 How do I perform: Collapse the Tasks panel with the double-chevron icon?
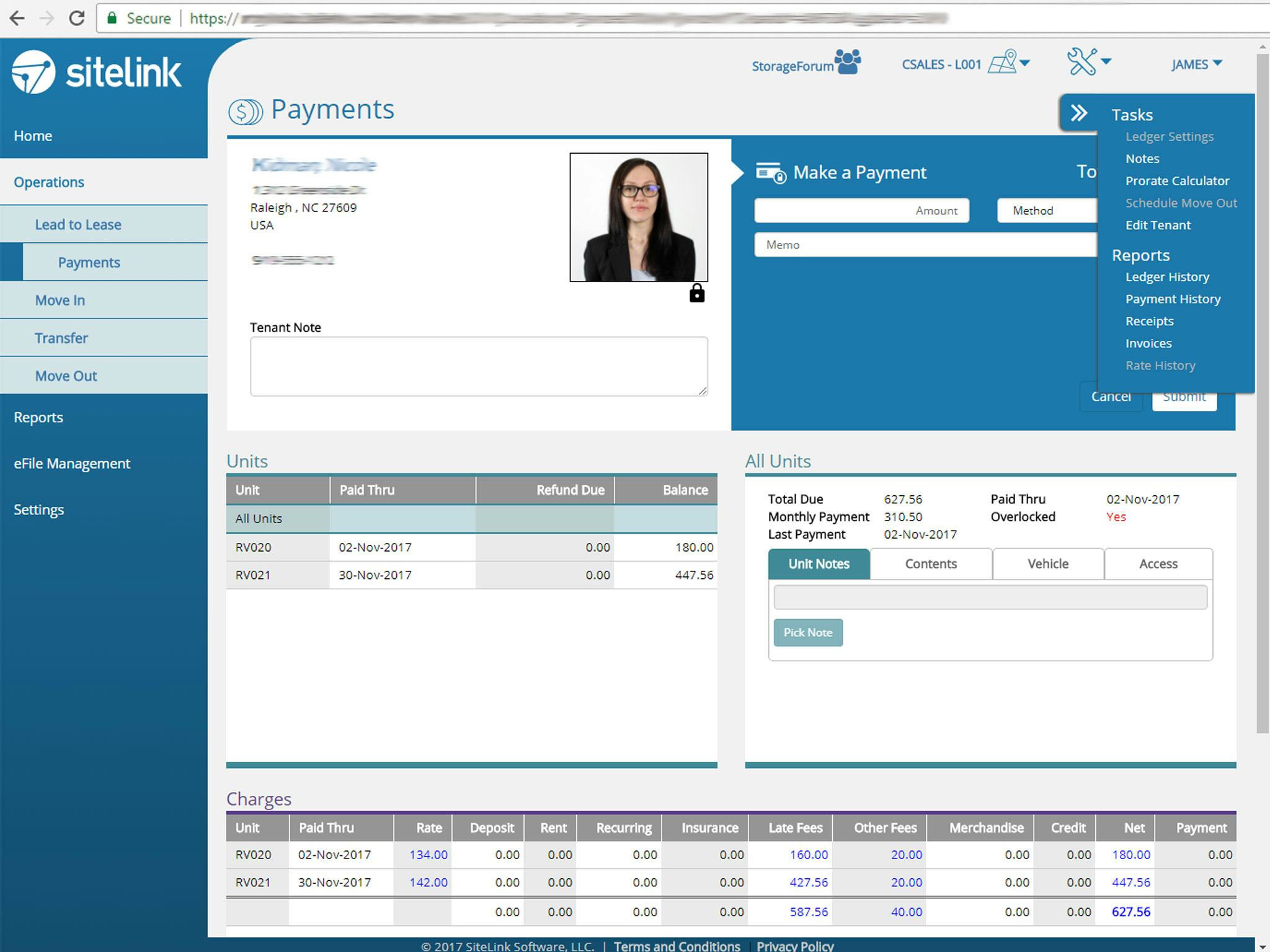(x=1079, y=113)
